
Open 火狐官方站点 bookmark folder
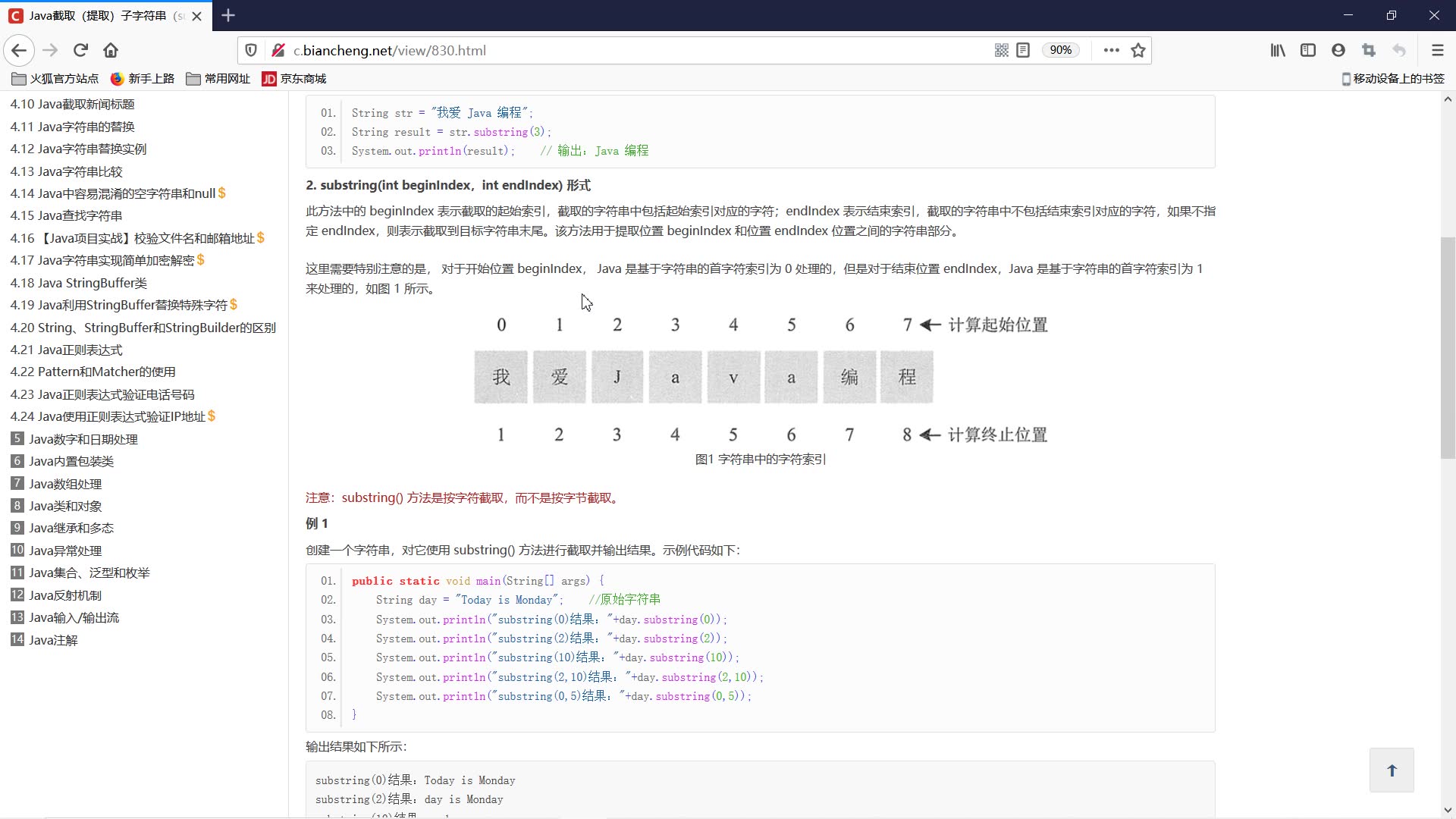pyautogui.click(x=55, y=79)
